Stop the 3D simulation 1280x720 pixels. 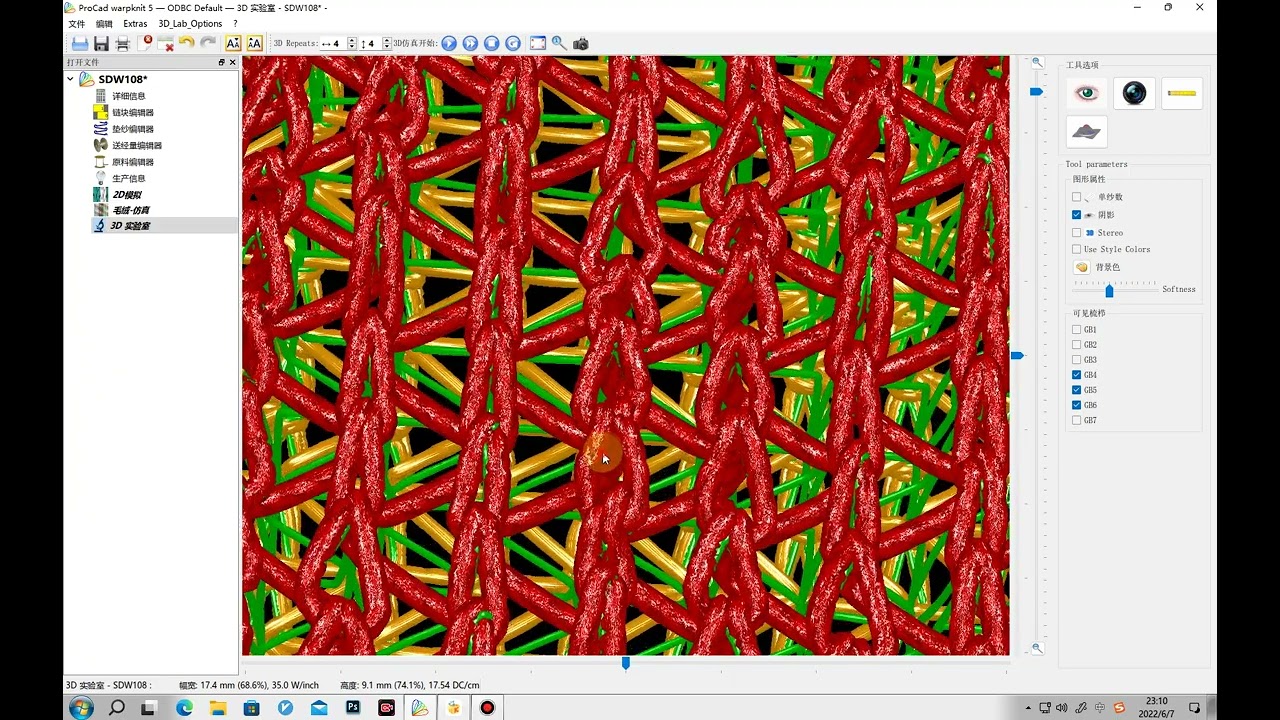coord(491,43)
